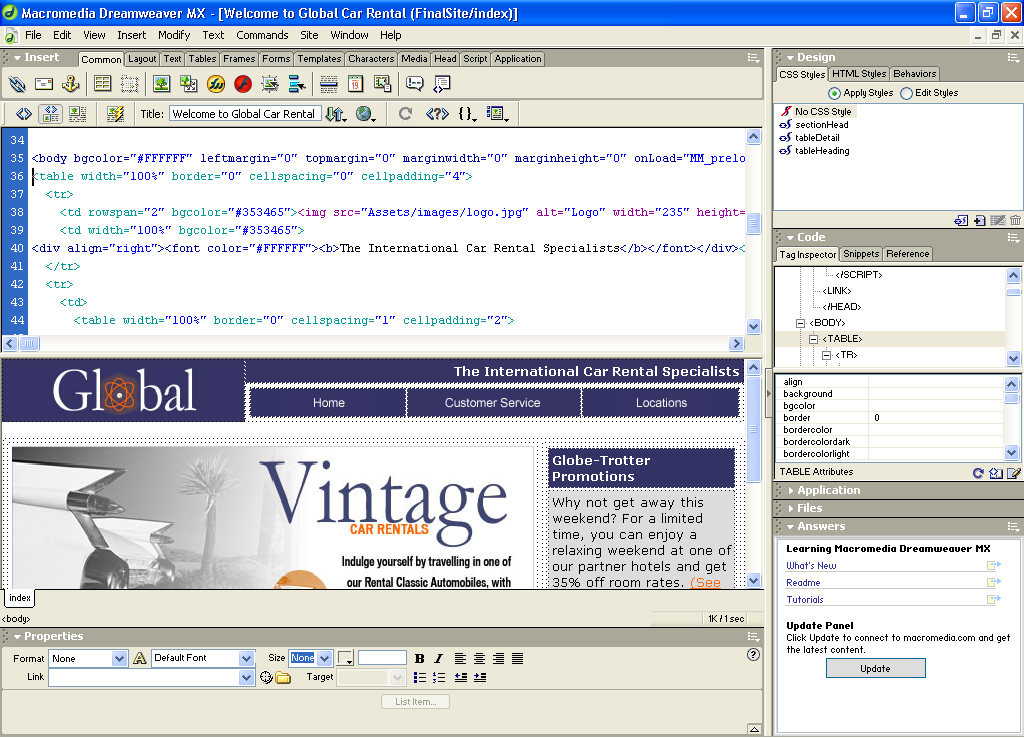
Task: Open the Default Font dropdown
Action: 246,658
